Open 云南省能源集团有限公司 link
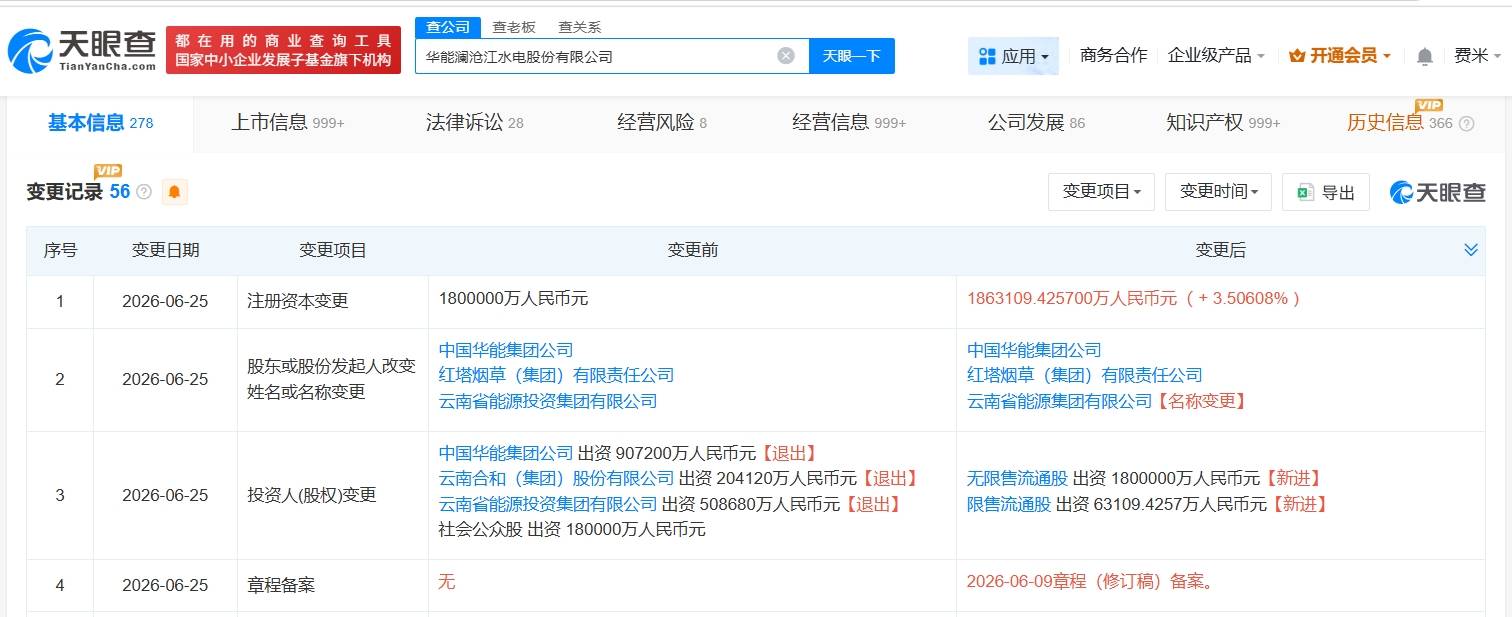This screenshot has height=617, width=1512. [x=1060, y=402]
